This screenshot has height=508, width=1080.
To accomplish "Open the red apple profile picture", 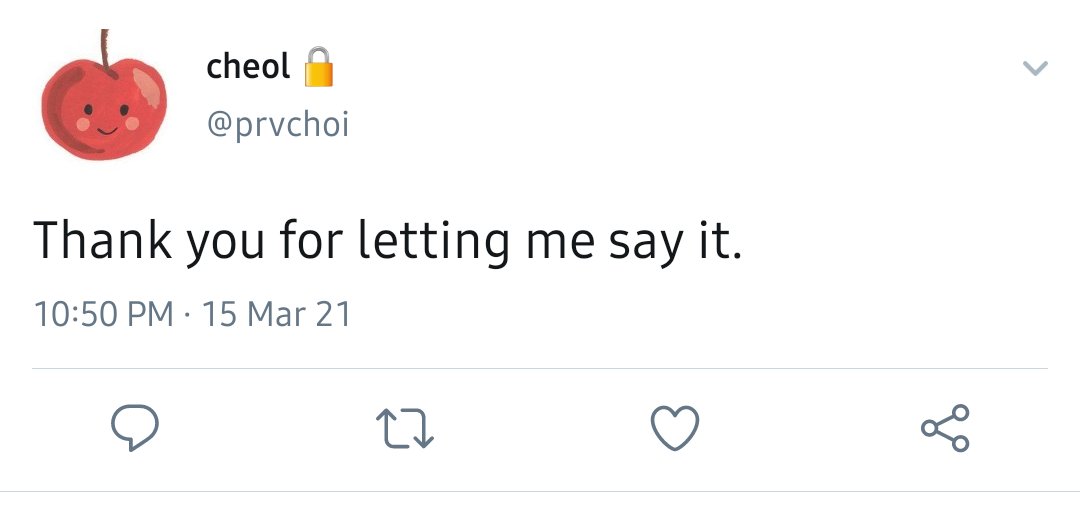I will click(104, 95).
